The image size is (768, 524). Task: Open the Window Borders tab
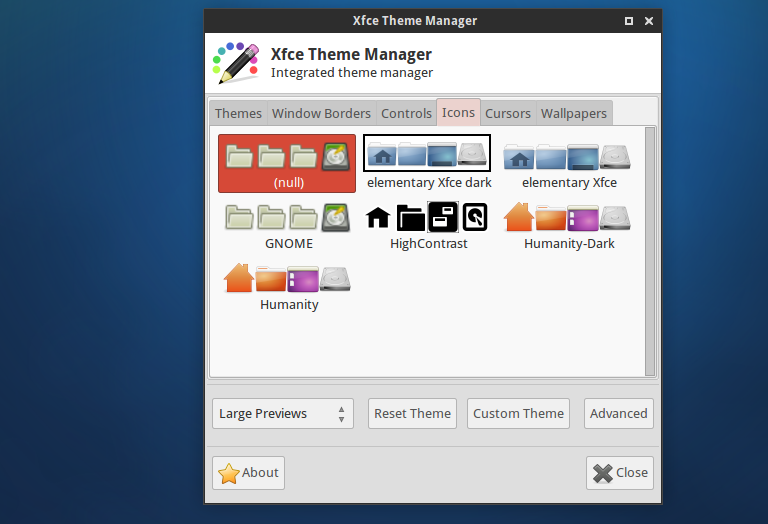321,113
